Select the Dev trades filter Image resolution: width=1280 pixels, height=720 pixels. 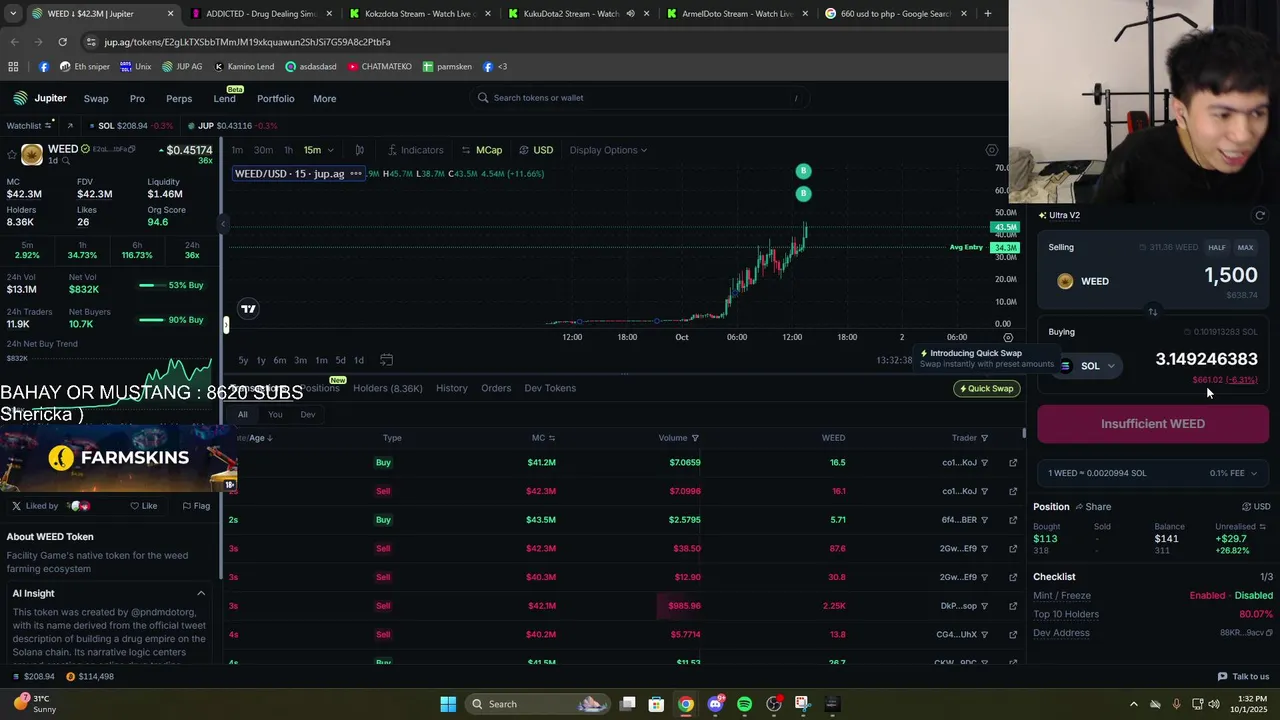coord(308,415)
